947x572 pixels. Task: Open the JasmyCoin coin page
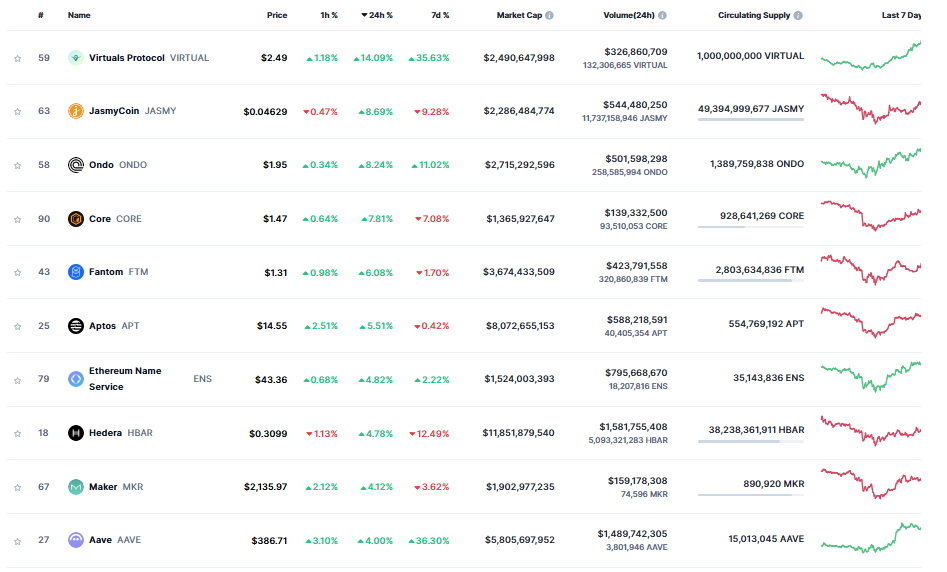point(114,111)
